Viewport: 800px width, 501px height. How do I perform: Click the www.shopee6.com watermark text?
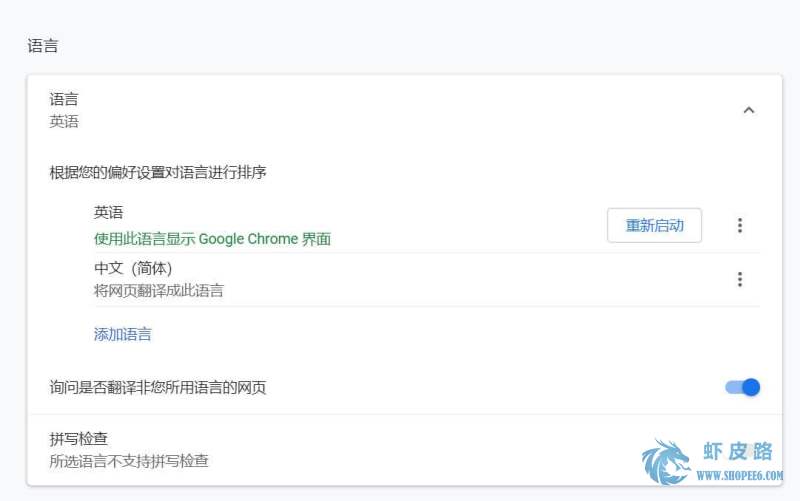click(x=740, y=475)
